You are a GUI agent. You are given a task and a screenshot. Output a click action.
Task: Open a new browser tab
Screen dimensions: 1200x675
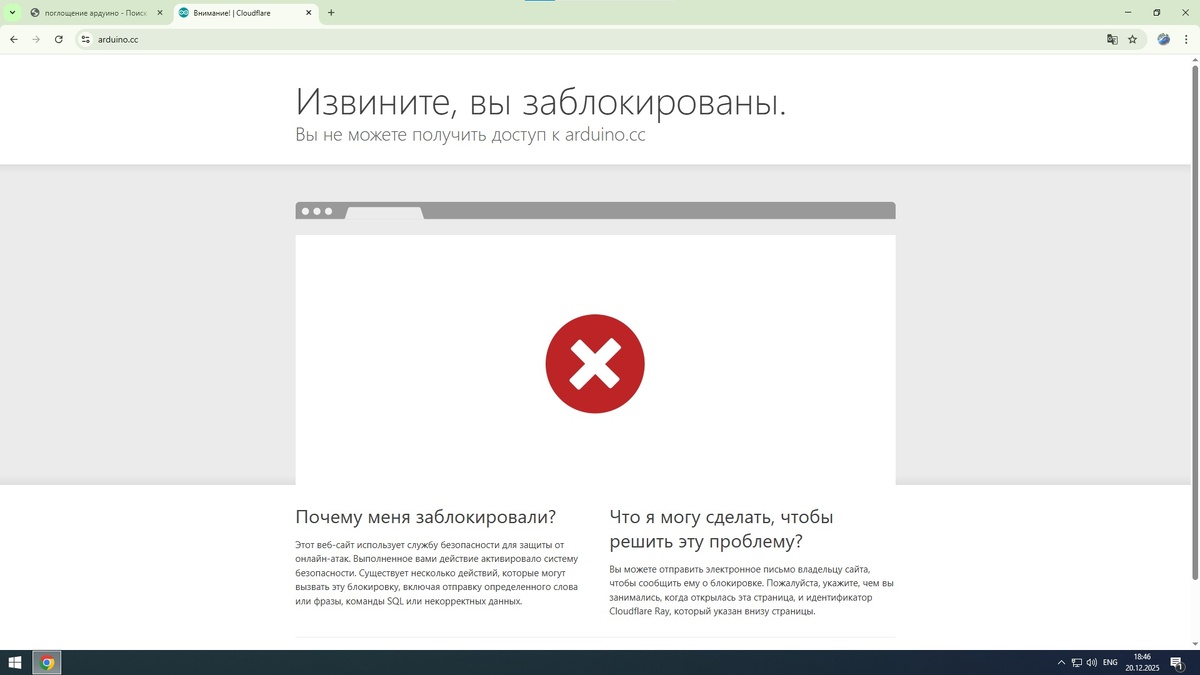pos(331,13)
